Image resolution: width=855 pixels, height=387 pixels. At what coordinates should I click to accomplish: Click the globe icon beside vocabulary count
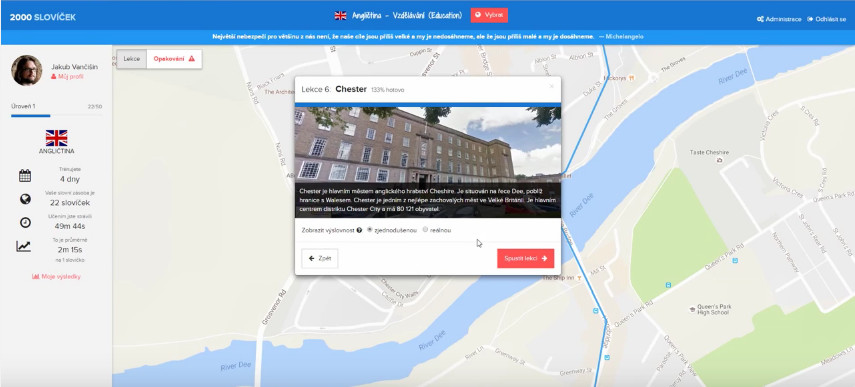pos(25,199)
